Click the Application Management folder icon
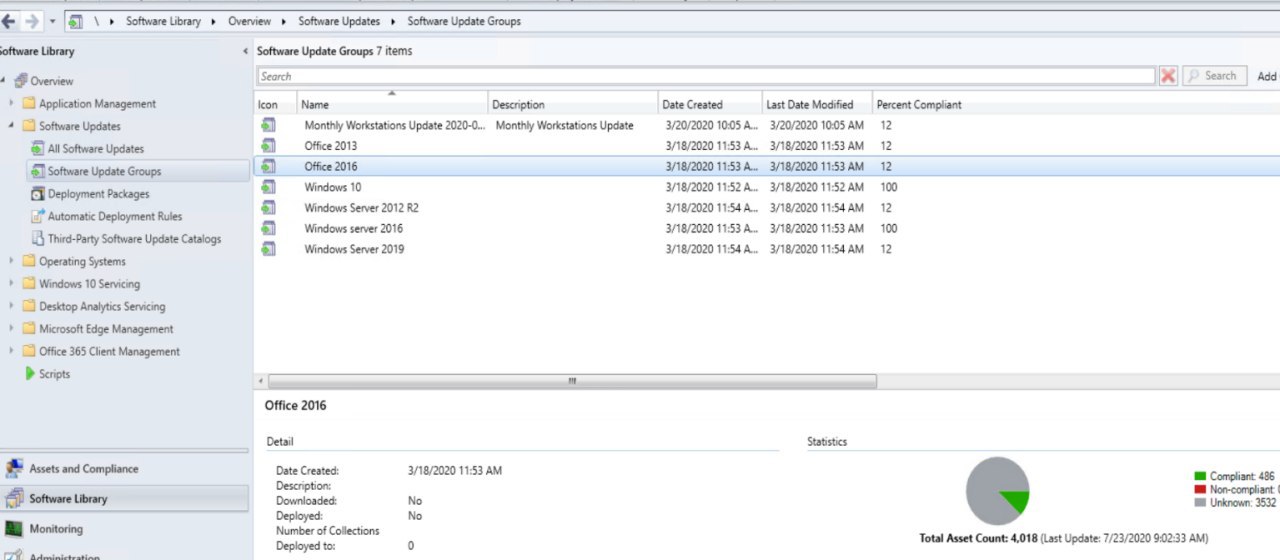Viewport: 1280px width, 560px height. [x=29, y=103]
